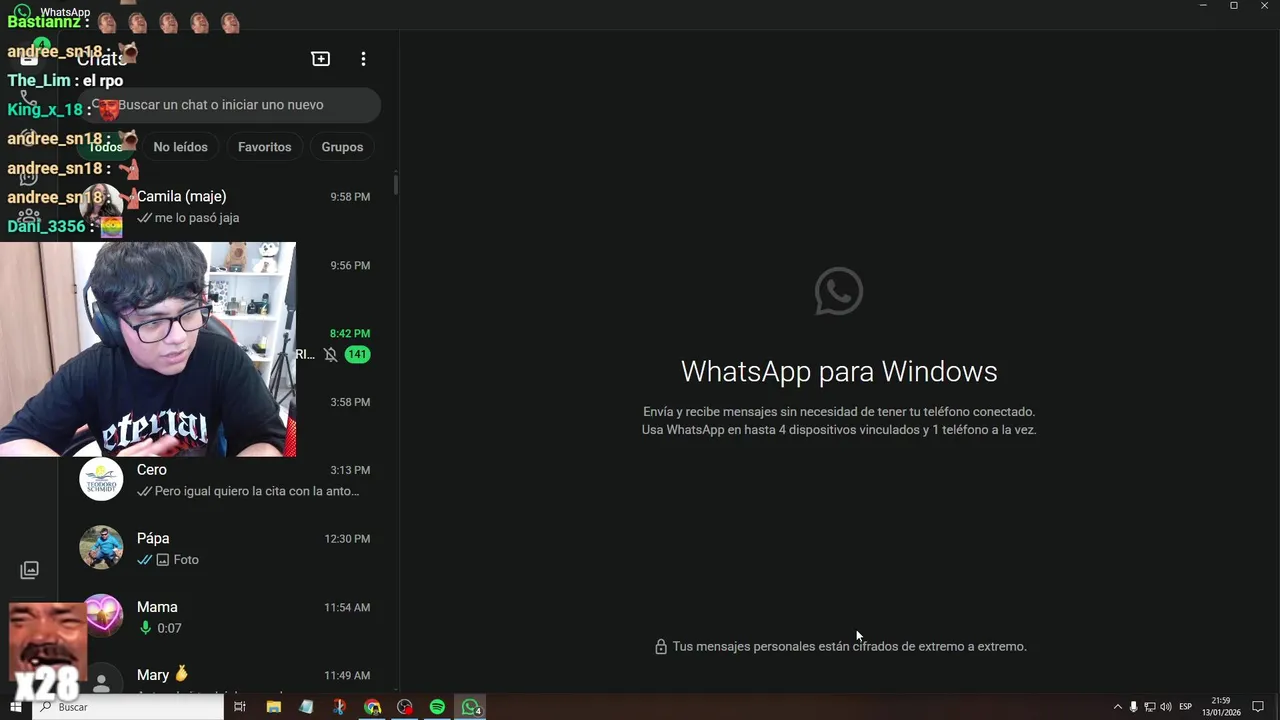Click the 'Foto' message preview under Pápa
This screenshot has height=720, width=1280.
(186, 560)
